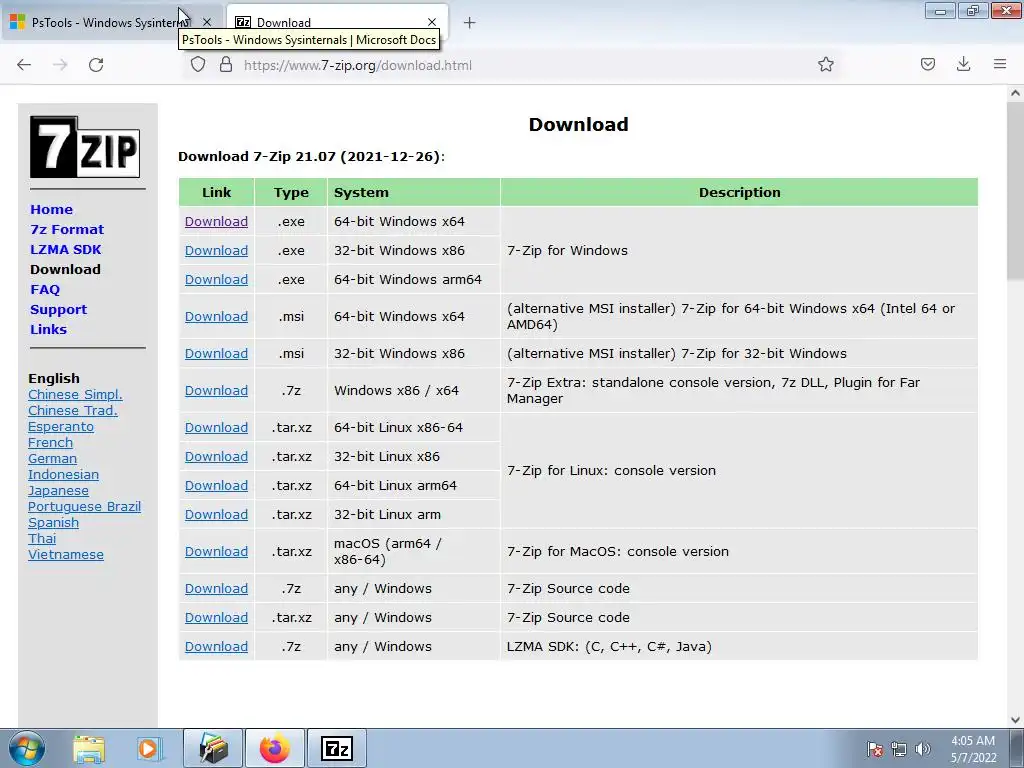Open the Firefox downloads panel arrow
Image resolution: width=1024 pixels, height=768 pixels.
pos(963,64)
